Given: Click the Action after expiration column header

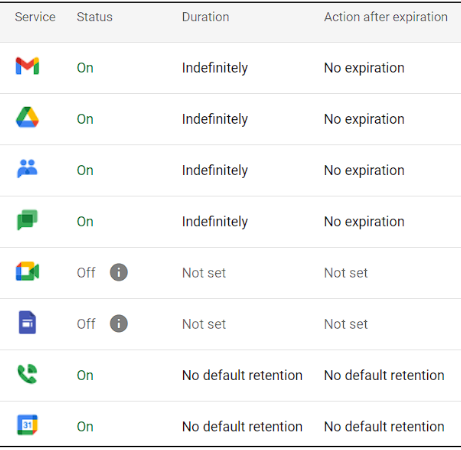Looking at the screenshot, I should tap(386, 17).
